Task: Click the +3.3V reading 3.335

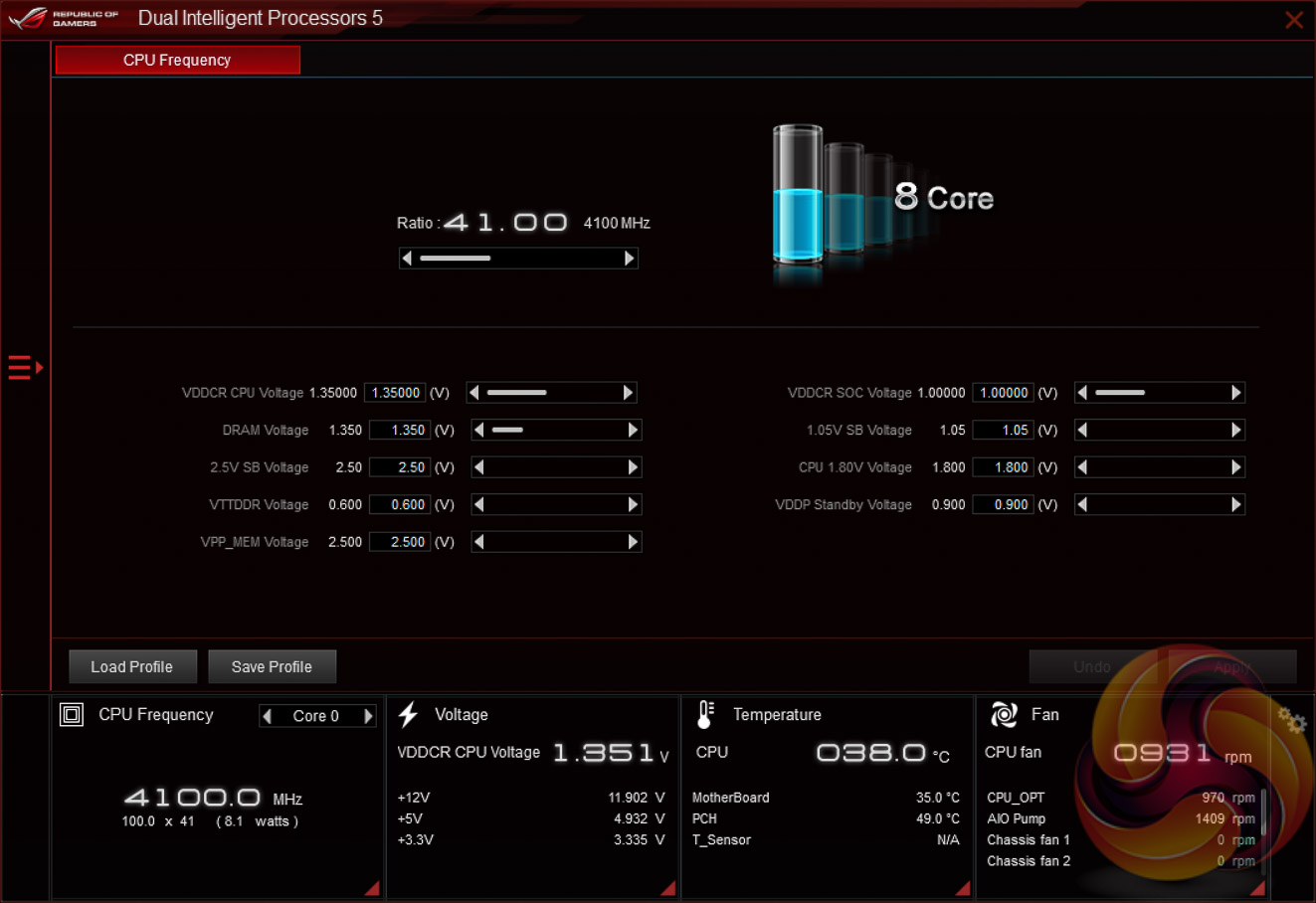Action: pos(639,840)
